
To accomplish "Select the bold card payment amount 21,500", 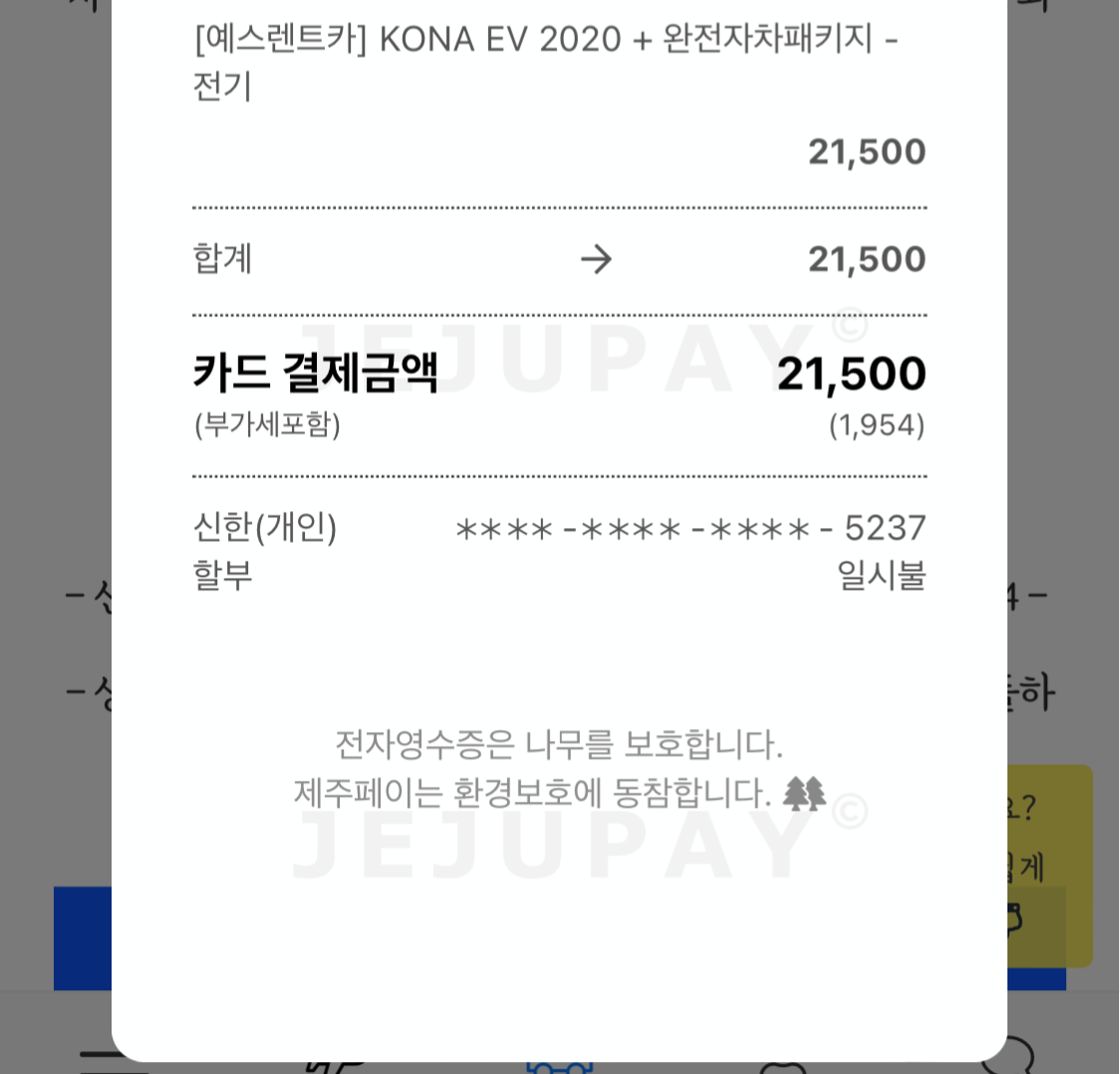I will point(851,375).
